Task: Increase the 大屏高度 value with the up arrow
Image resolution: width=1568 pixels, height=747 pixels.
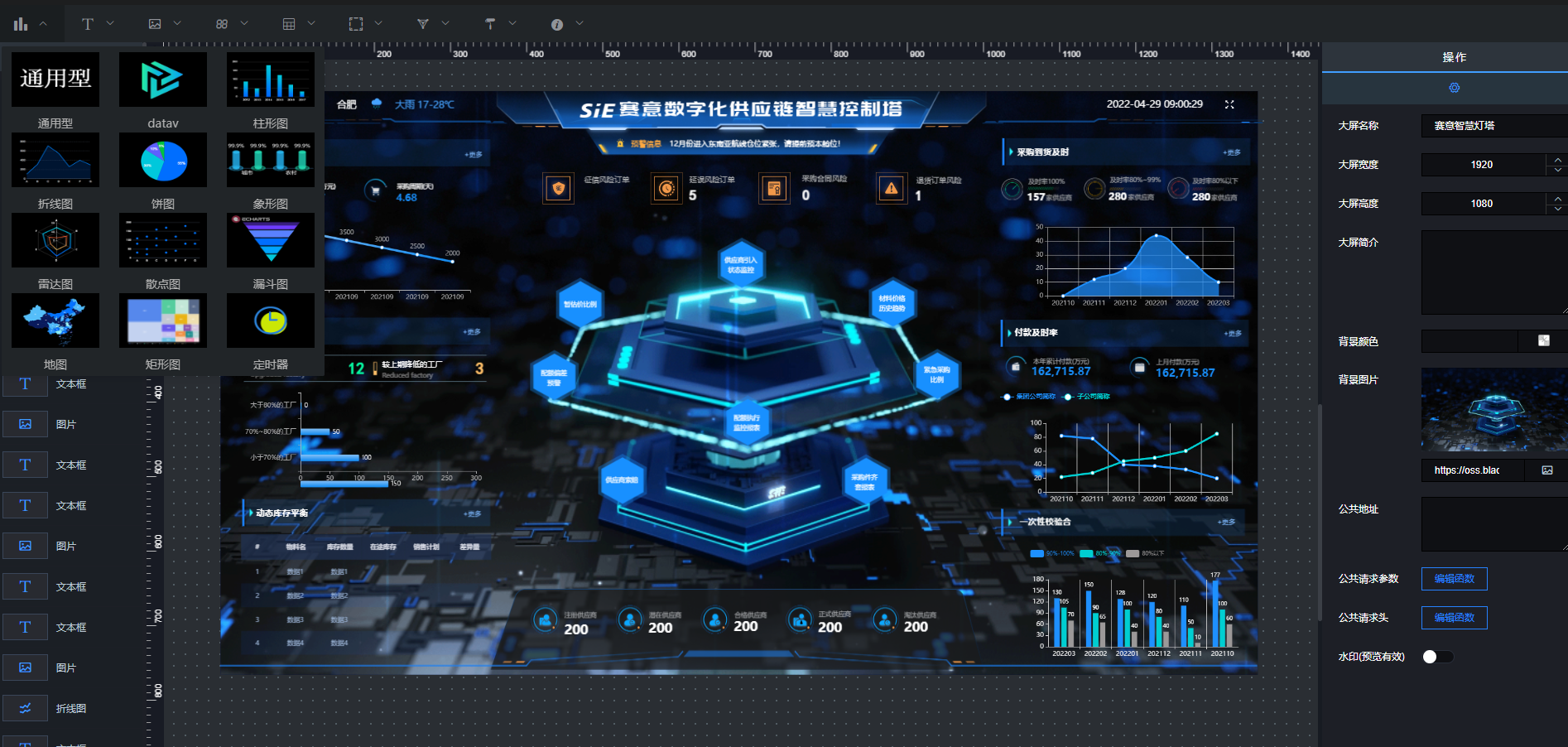Action: pyautogui.click(x=1557, y=198)
